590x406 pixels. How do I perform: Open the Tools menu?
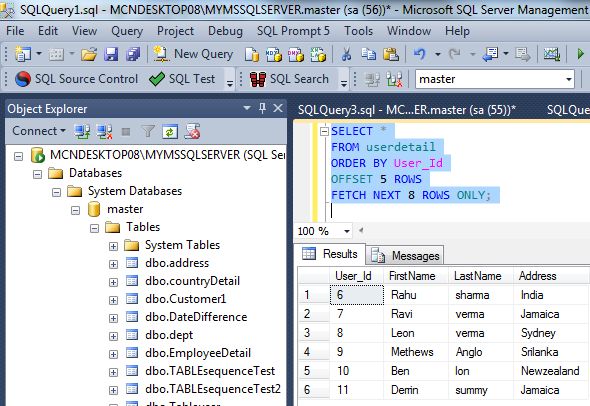click(358, 30)
